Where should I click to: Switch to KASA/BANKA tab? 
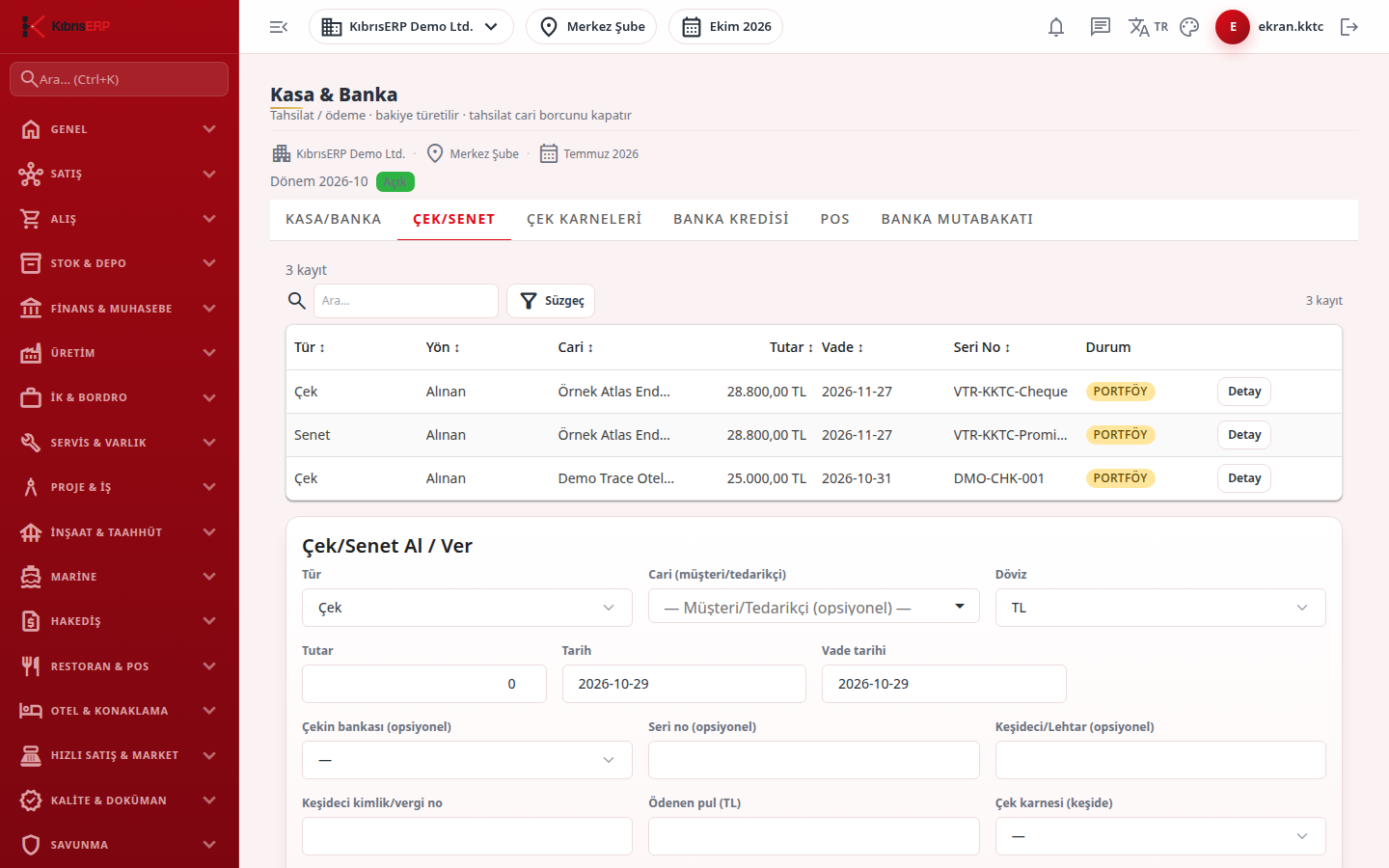pos(334,220)
